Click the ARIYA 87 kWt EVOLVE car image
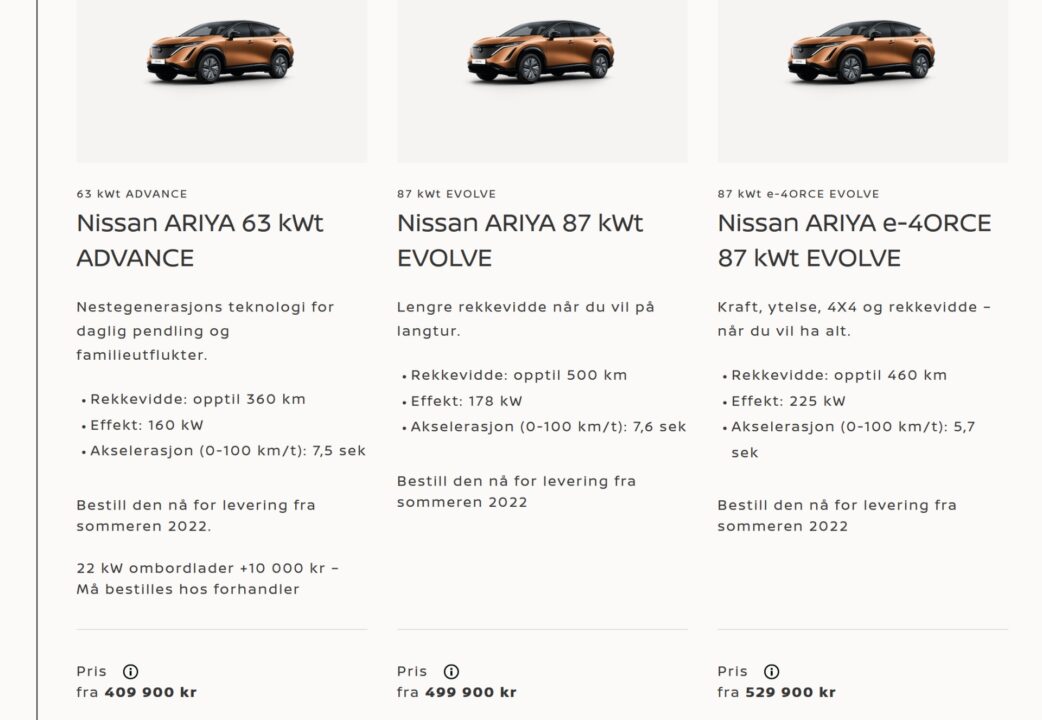The image size is (1042, 720). [541, 52]
